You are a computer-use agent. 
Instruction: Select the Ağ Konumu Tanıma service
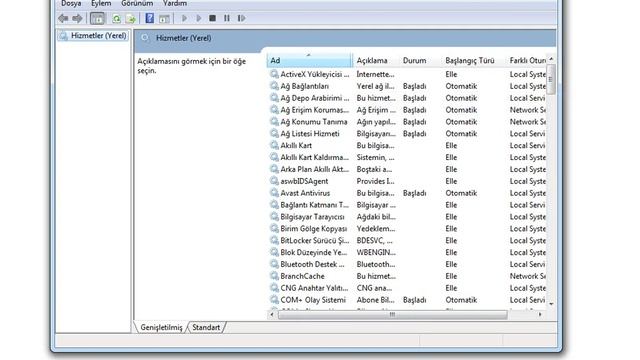click(313, 122)
